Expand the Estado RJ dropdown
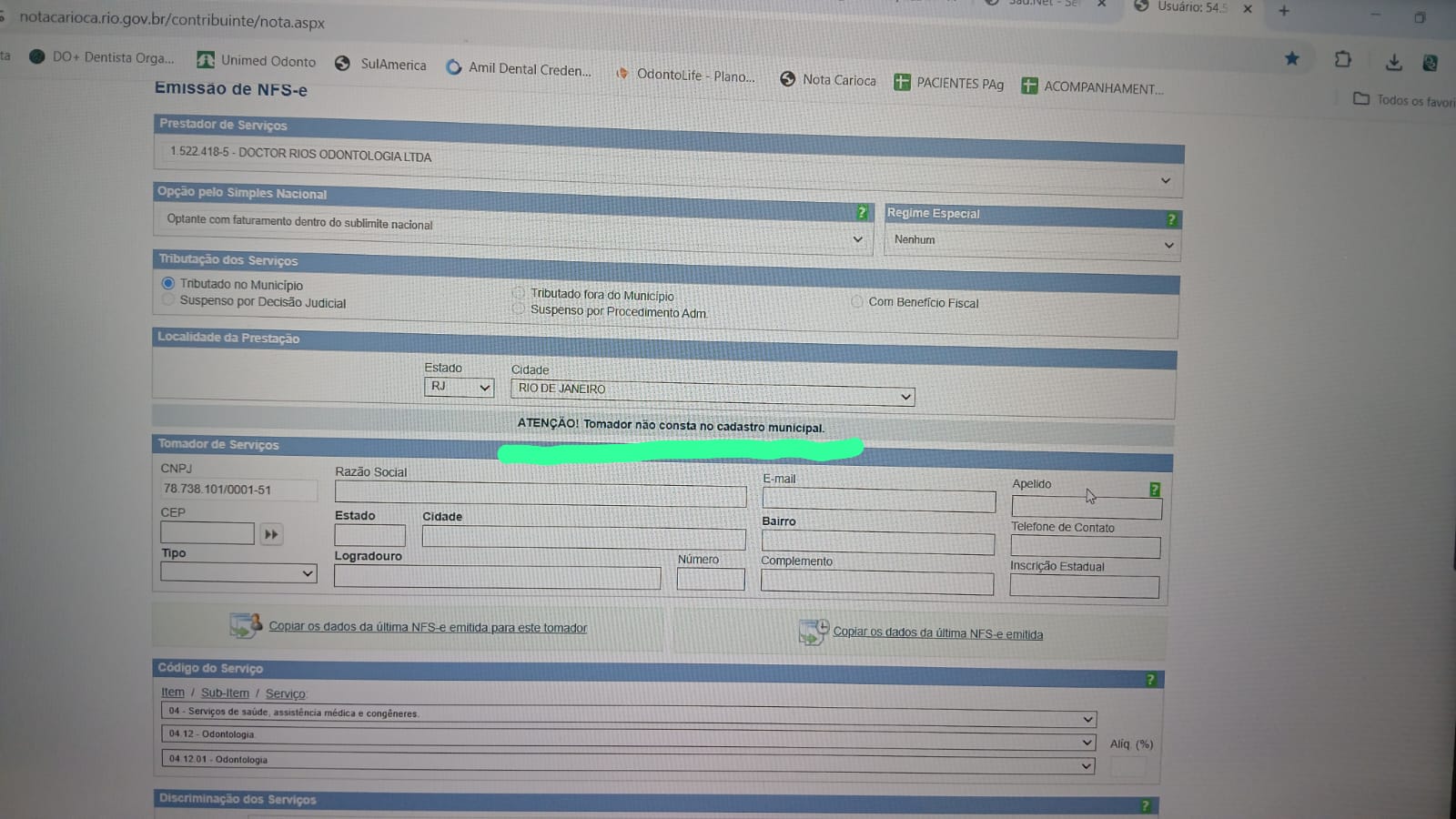Image resolution: width=1456 pixels, height=819 pixels. 459,387
